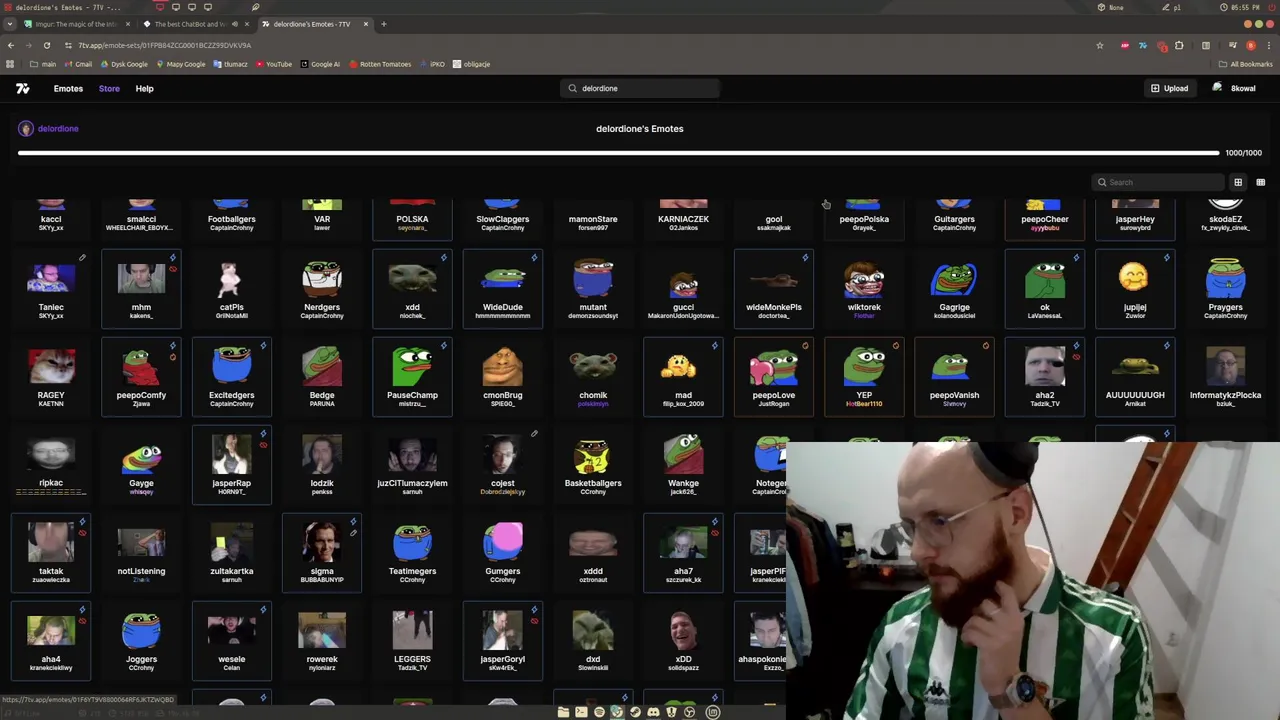
Task: Open Chrome three-dot menu
Action: click(1269, 45)
